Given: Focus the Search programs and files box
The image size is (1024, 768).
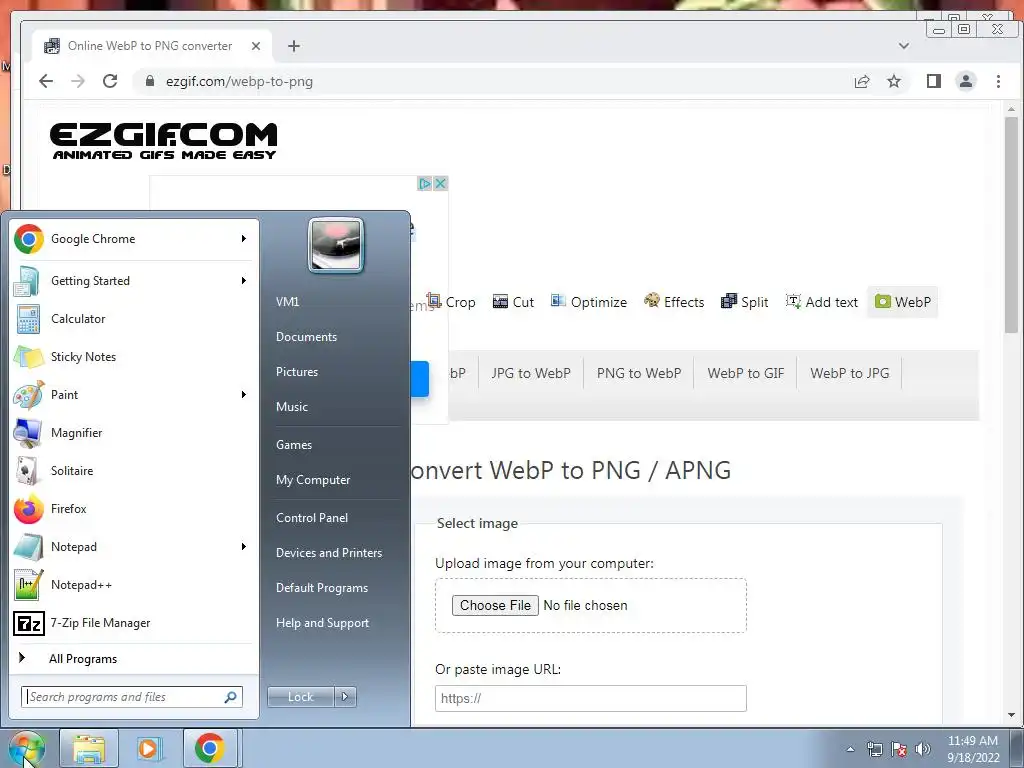Looking at the screenshot, I should [132, 697].
